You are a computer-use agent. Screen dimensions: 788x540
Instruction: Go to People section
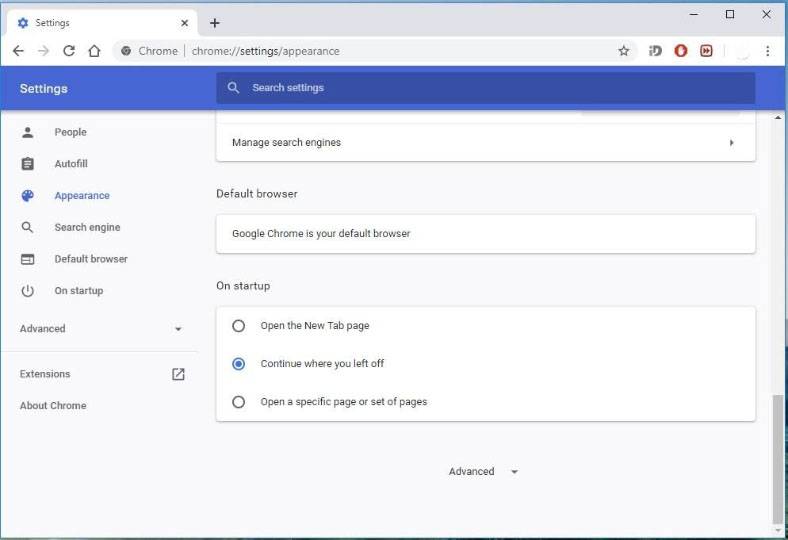(x=70, y=132)
